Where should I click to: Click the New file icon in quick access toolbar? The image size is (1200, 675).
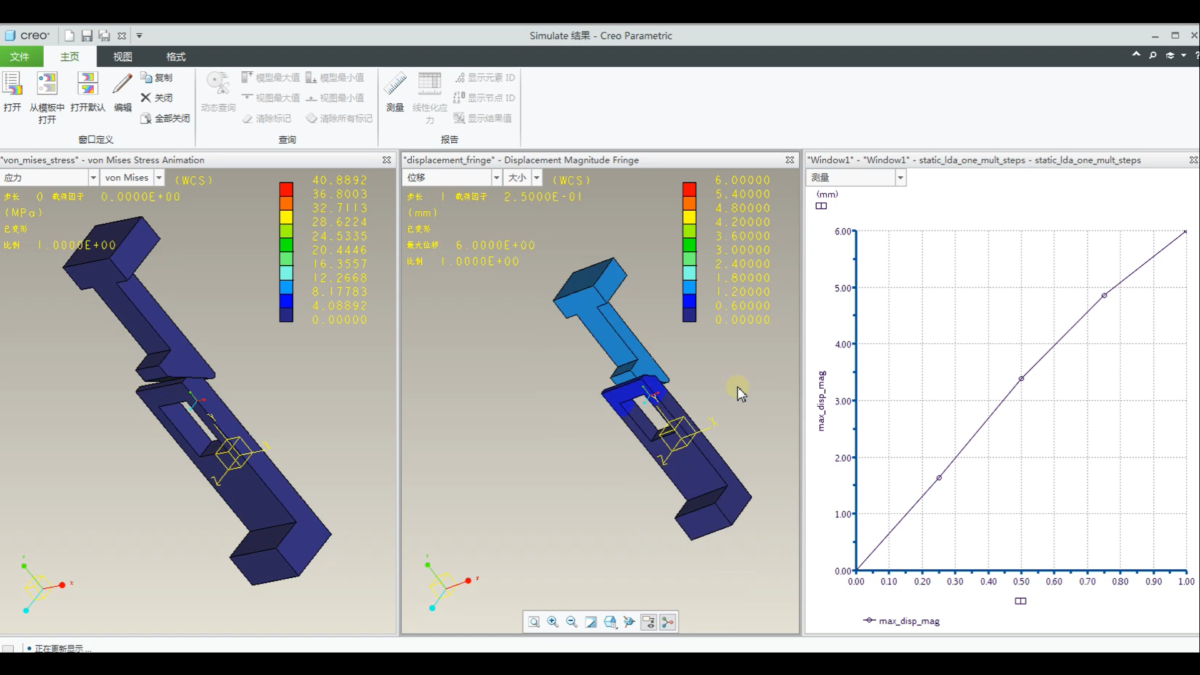coord(69,36)
